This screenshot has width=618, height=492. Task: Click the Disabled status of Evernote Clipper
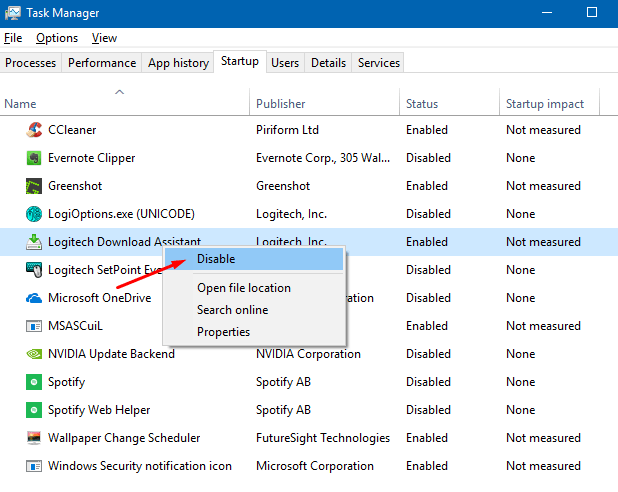click(428, 158)
